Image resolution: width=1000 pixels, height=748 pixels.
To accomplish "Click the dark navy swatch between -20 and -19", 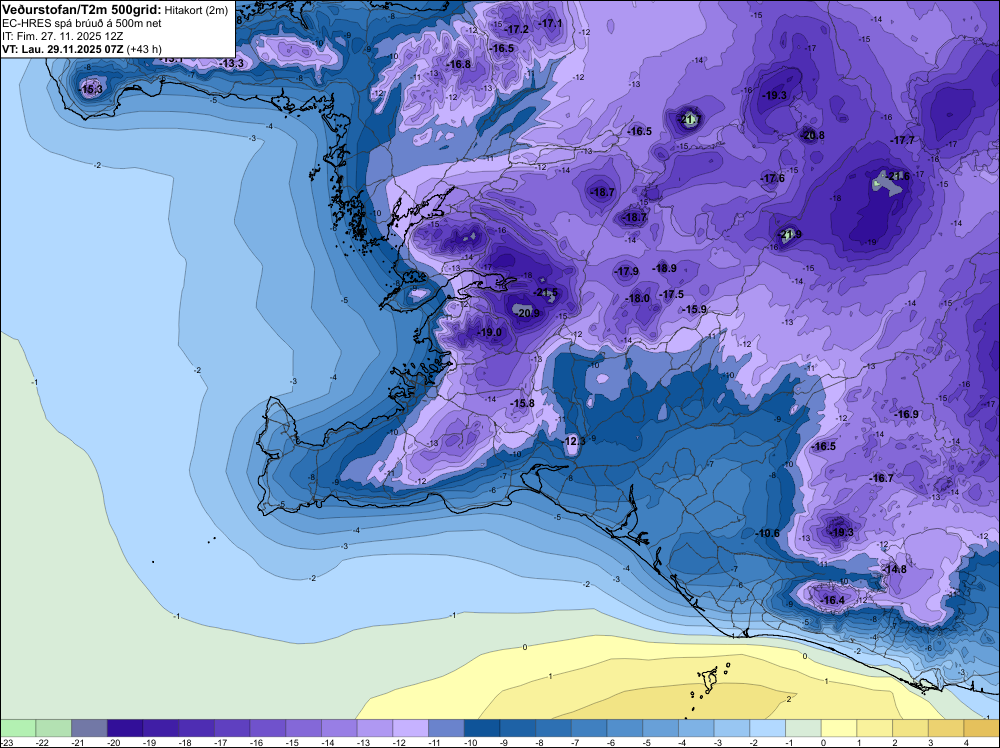I will (x=125, y=728).
